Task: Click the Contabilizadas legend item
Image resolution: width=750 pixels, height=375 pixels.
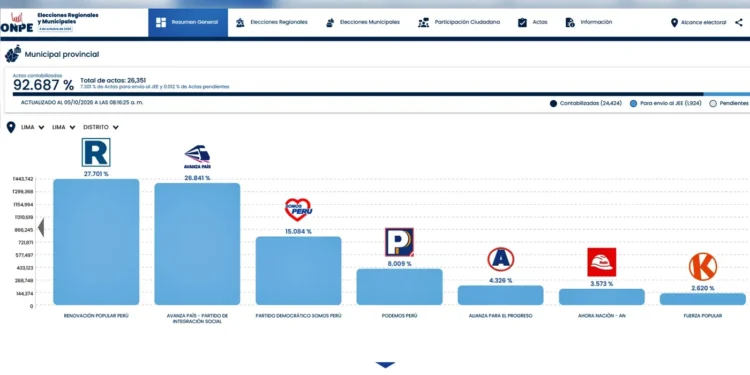Action: [586, 103]
